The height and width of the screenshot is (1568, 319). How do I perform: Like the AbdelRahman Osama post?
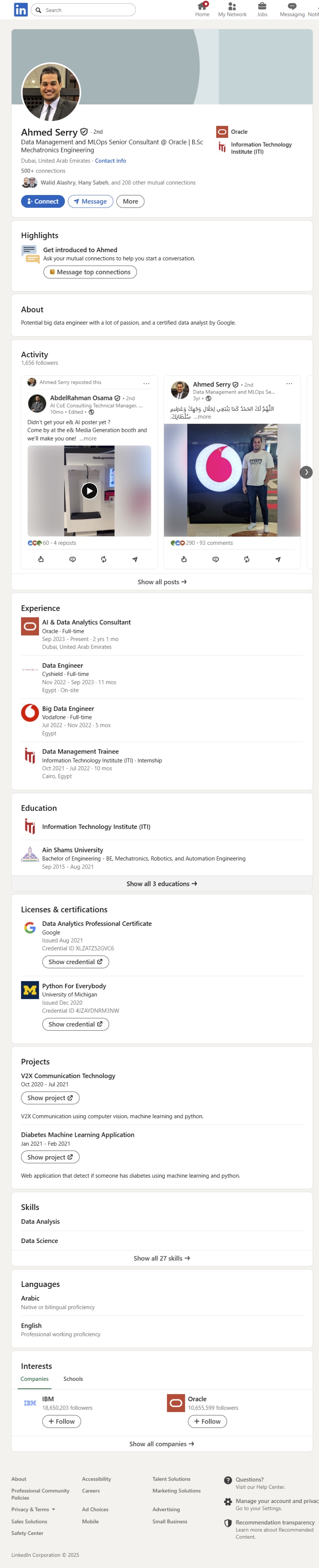[41, 559]
